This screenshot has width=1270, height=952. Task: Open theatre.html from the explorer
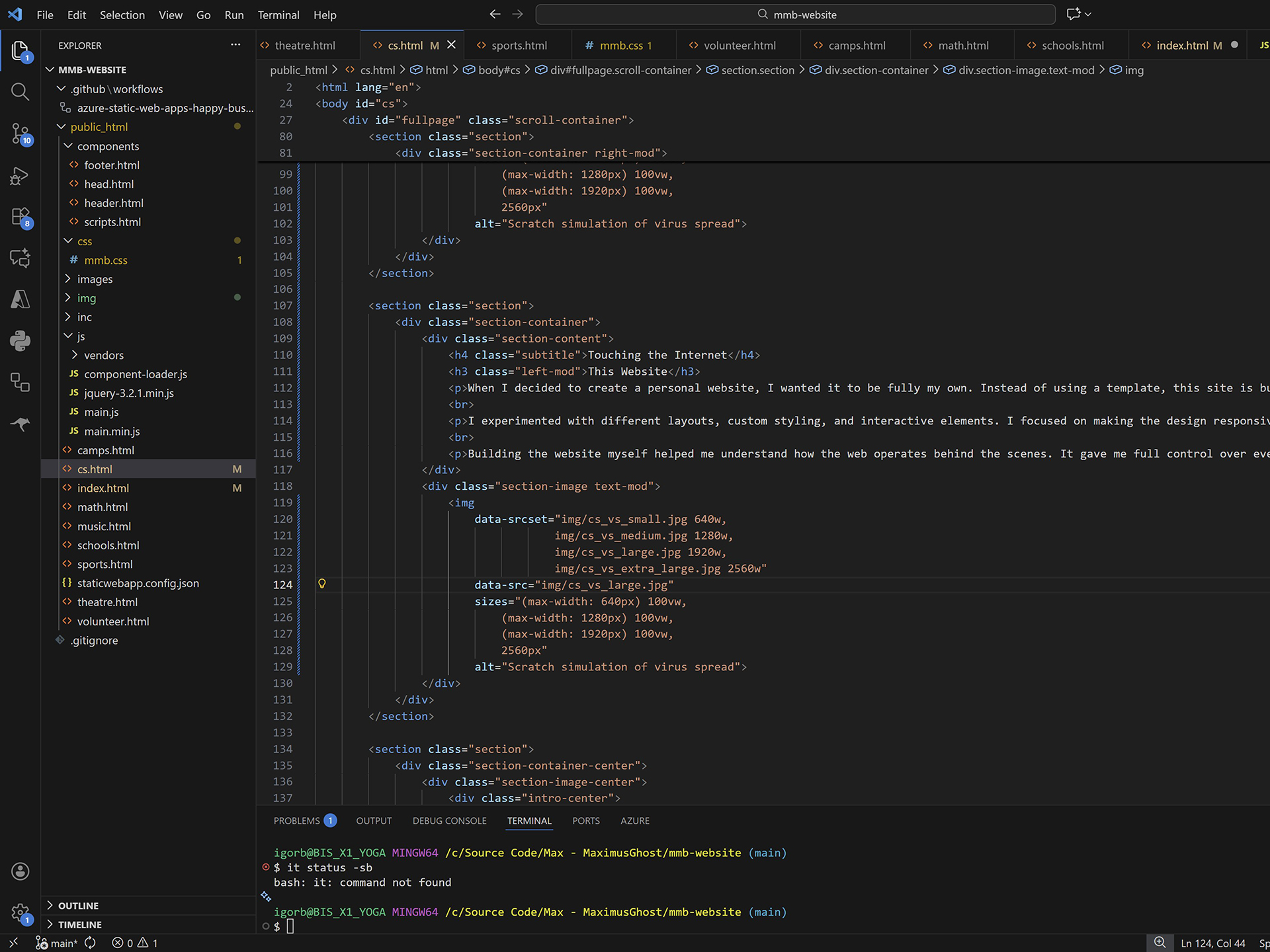coord(107,602)
